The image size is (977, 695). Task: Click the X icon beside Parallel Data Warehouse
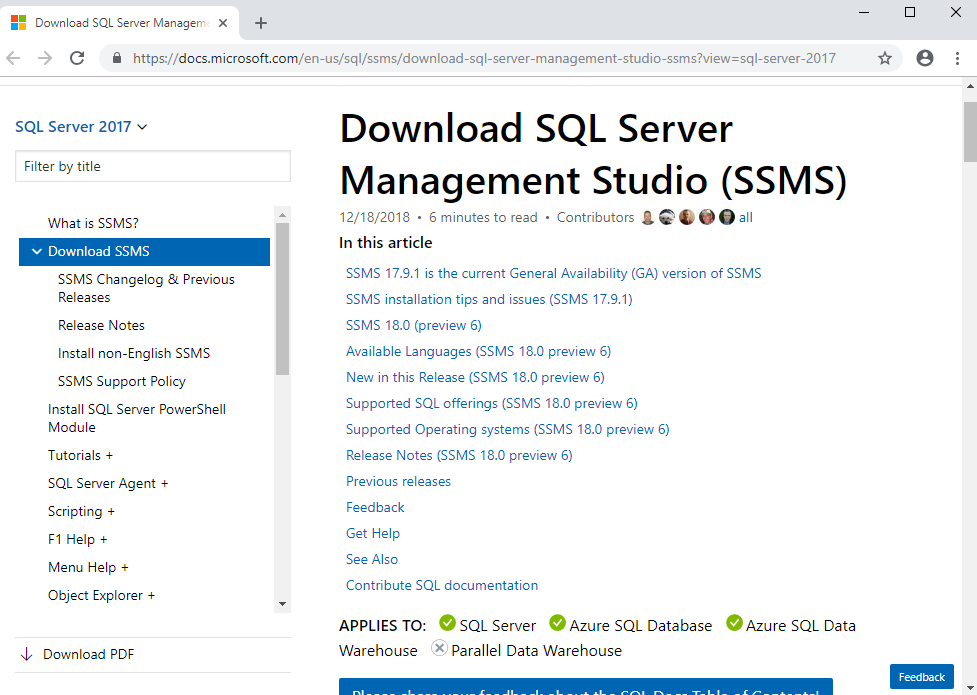439,648
